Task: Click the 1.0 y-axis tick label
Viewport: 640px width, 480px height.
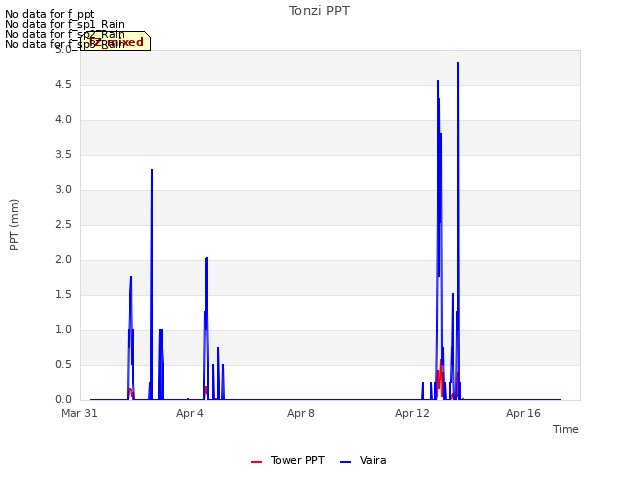Action: pos(63,330)
